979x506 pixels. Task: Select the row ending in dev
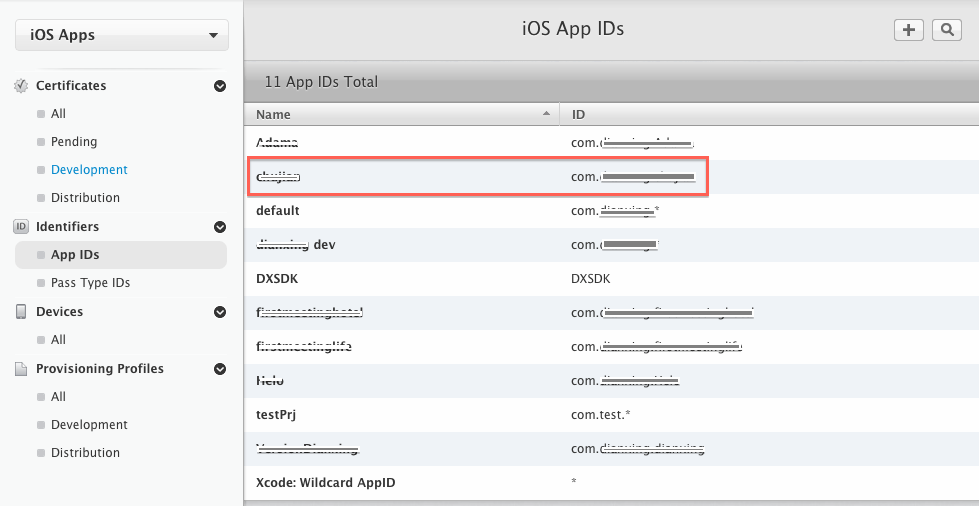(x=612, y=245)
